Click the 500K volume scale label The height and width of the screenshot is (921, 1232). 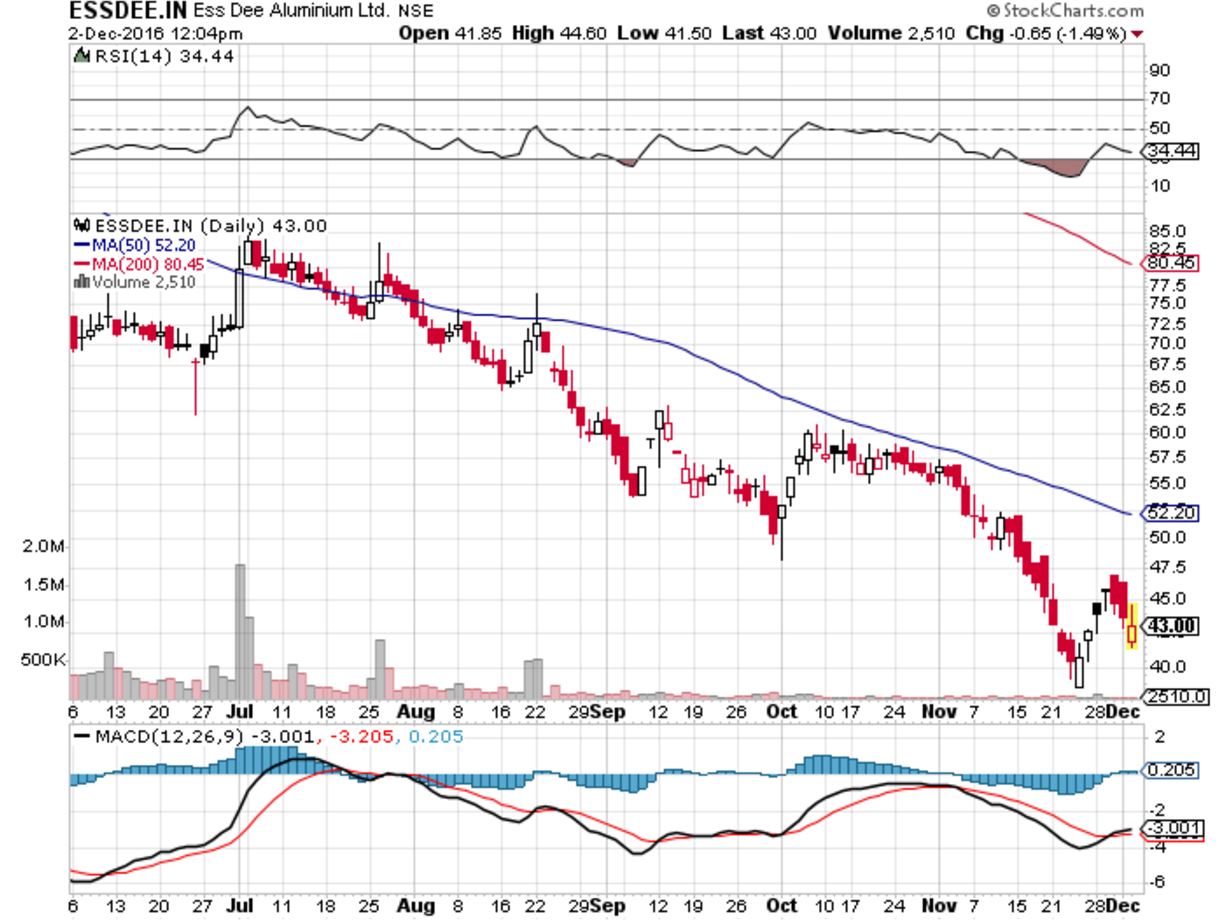[x=43, y=661]
